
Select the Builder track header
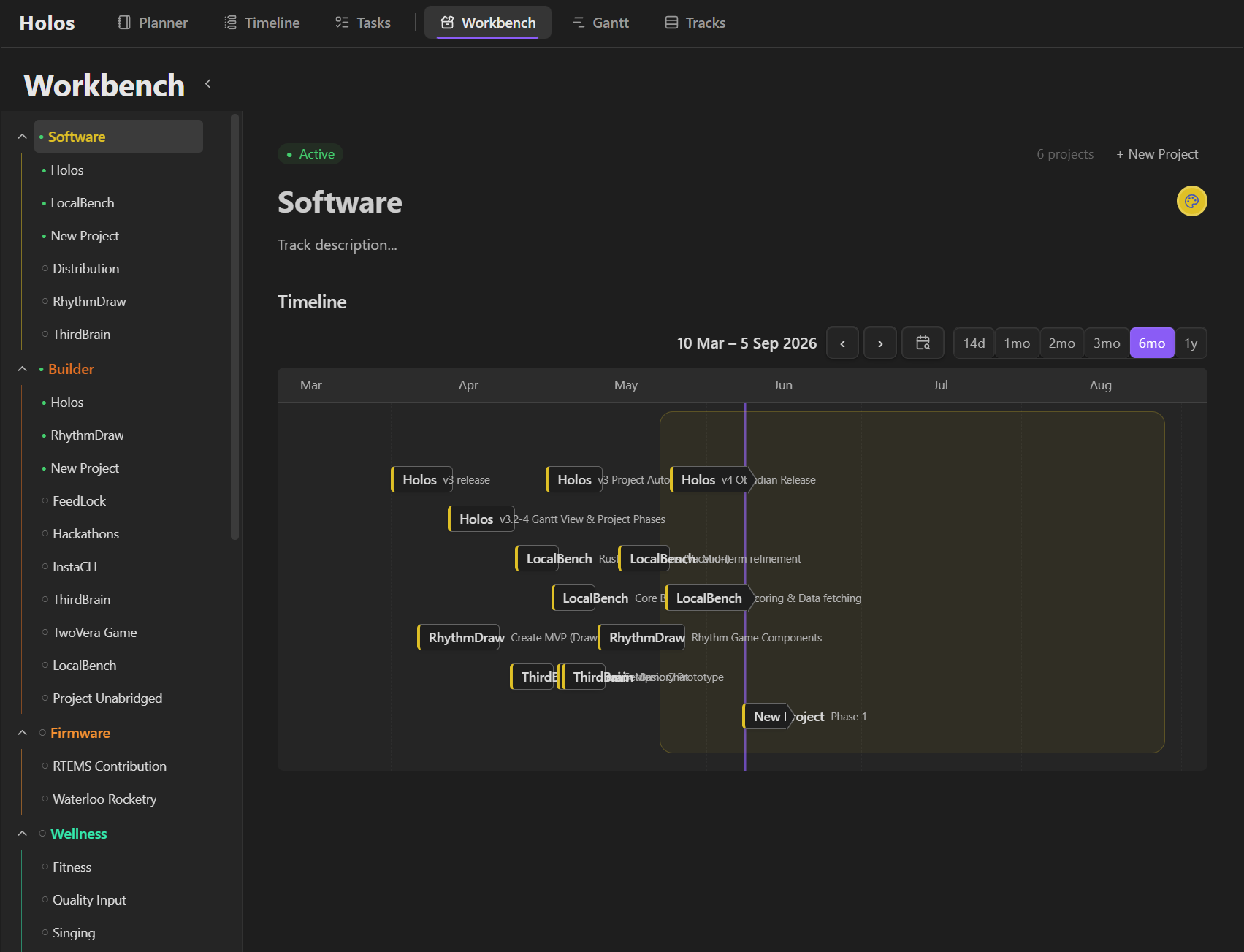[x=71, y=369]
